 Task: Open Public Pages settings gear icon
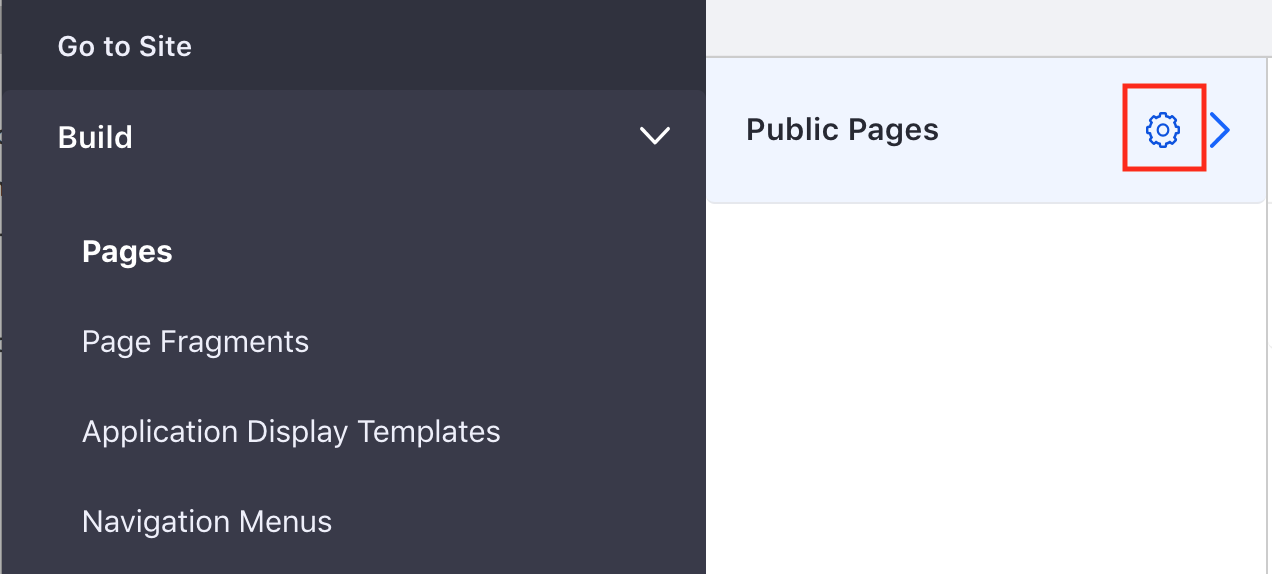1162,130
